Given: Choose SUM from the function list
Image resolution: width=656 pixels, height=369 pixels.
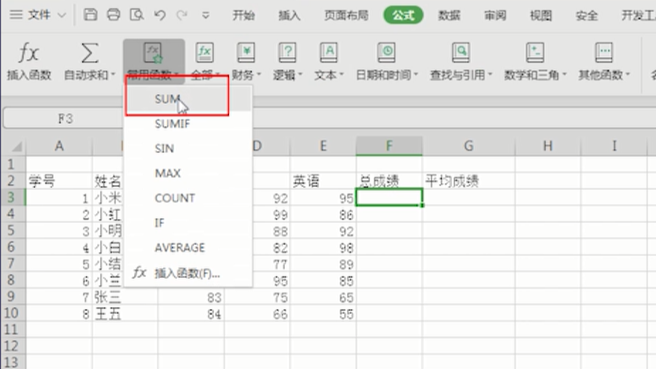Looking at the screenshot, I should click(x=188, y=99).
